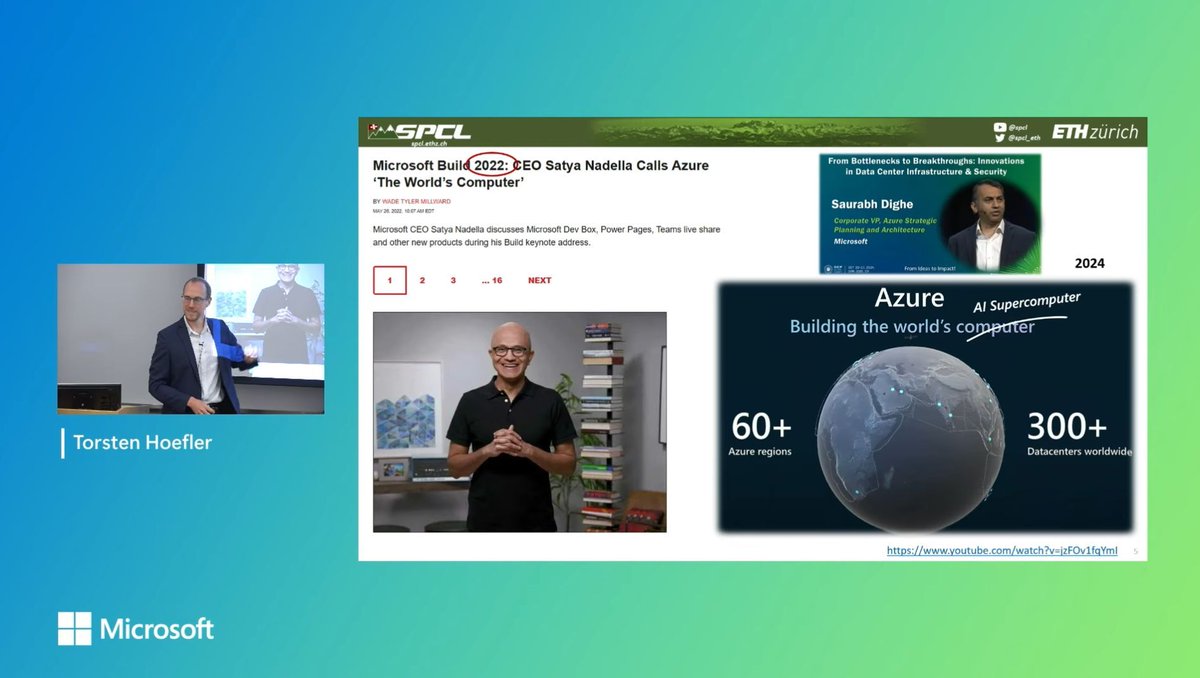Viewport: 1200px width, 678px height.
Task: Click 'Datacenters worldwide' caption
Action: [x=1079, y=452]
